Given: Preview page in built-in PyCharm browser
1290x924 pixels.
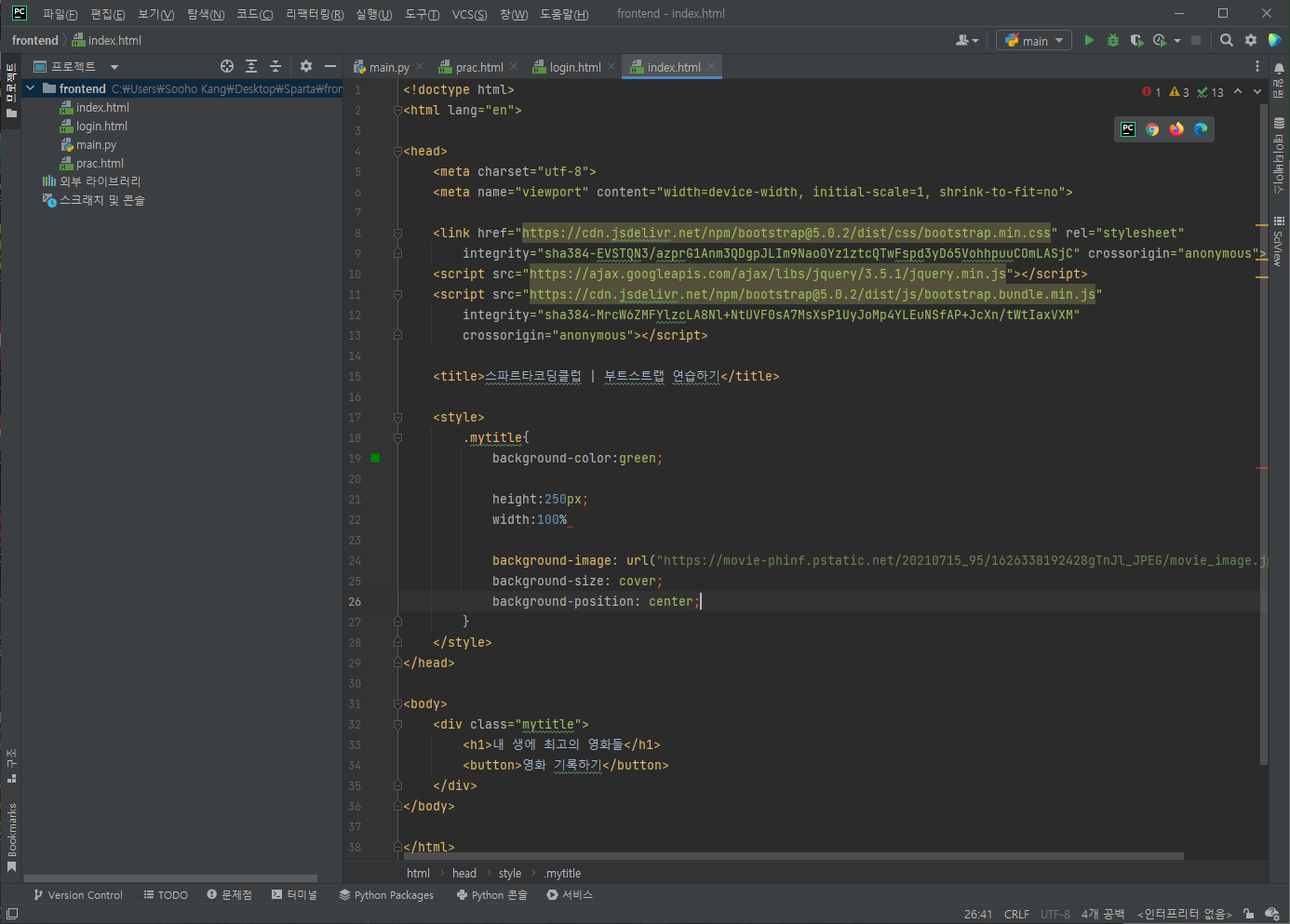Looking at the screenshot, I should click(x=1128, y=129).
